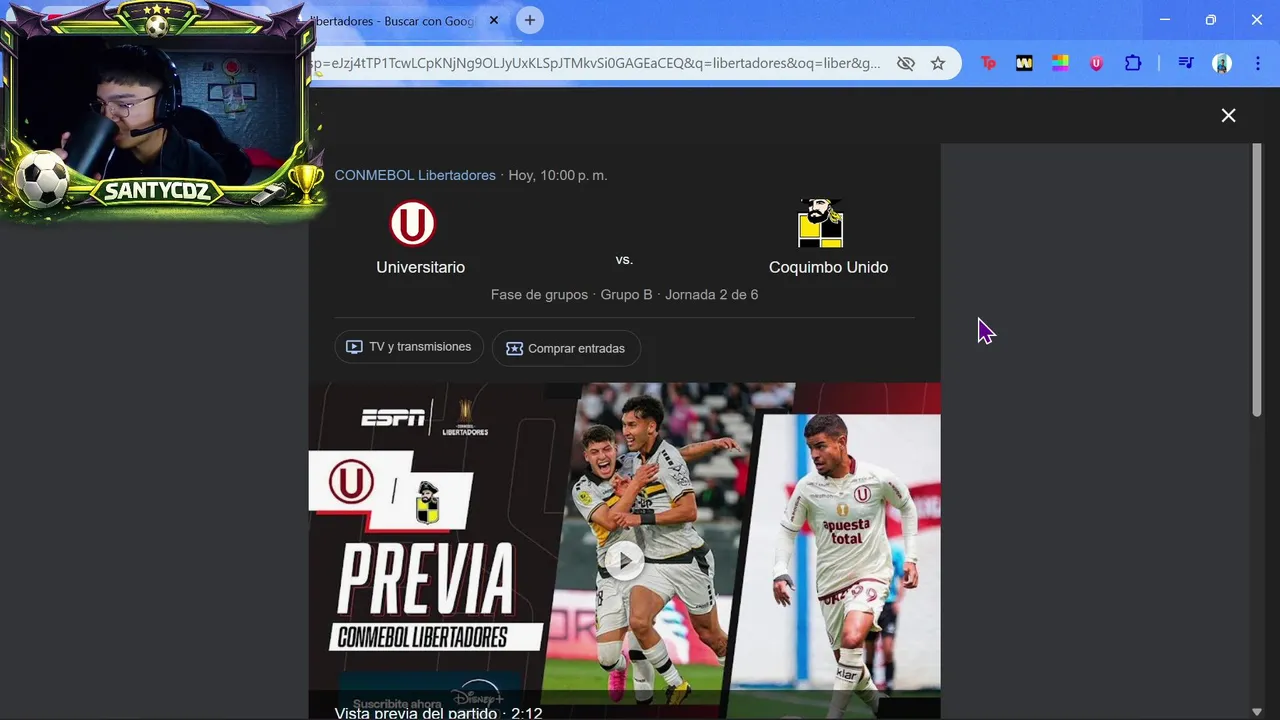Open the pink U shield extension icon
The height and width of the screenshot is (720, 1280).
[x=1096, y=63]
